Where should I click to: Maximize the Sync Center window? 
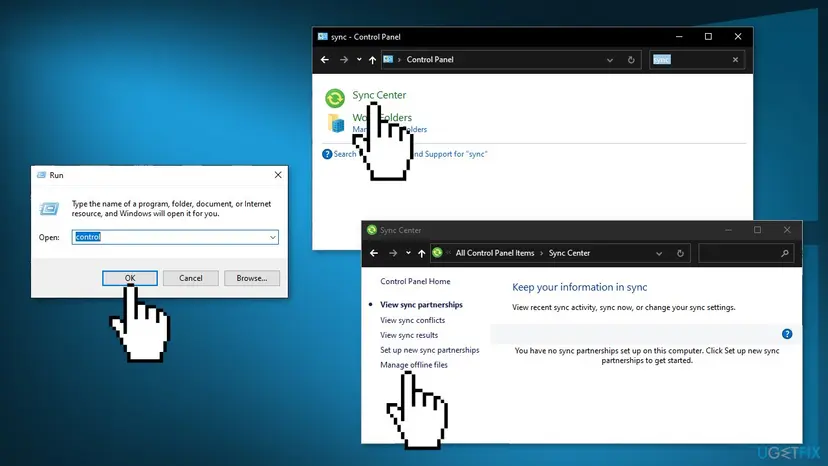pos(757,230)
